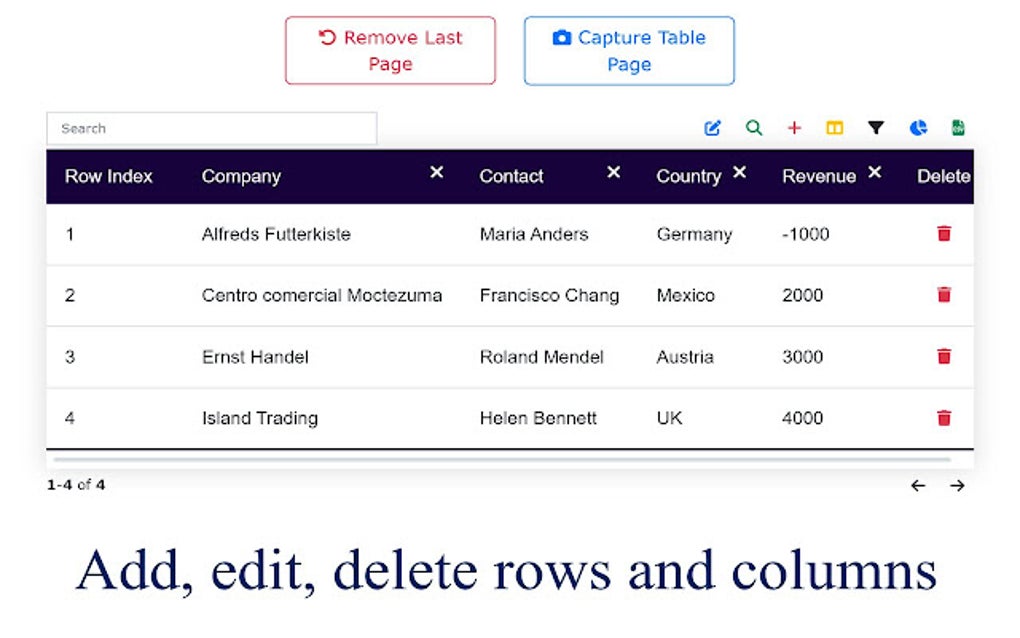Remove the Company column
The image size is (1020, 638).
(x=437, y=173)
